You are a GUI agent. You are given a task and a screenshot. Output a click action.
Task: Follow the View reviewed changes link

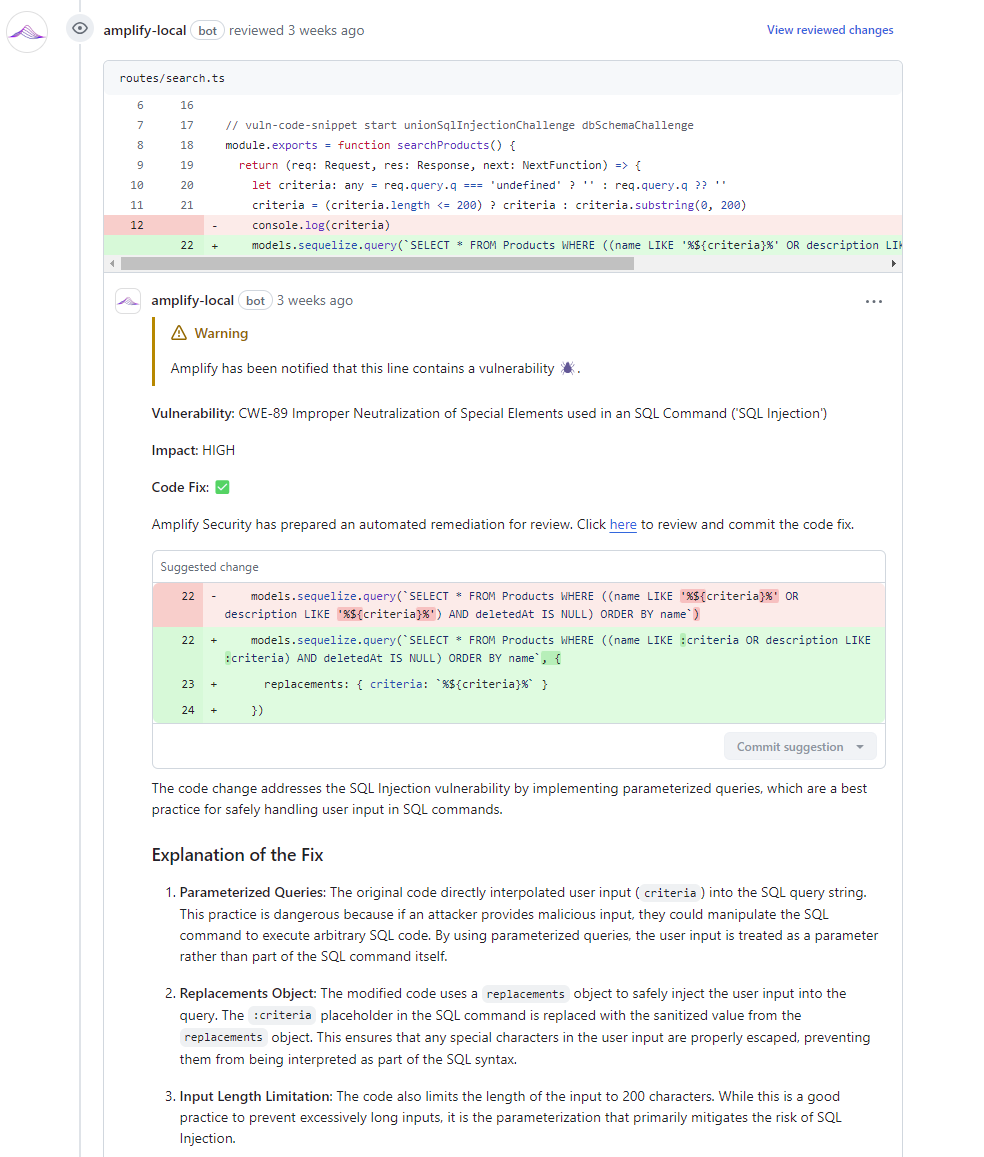pos(830,30)
